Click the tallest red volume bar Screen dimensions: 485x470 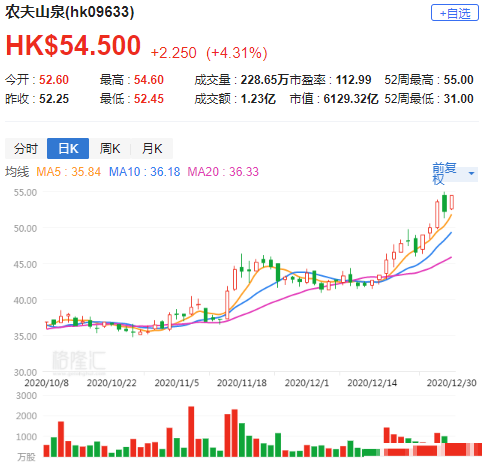click(x=191, y=432)
